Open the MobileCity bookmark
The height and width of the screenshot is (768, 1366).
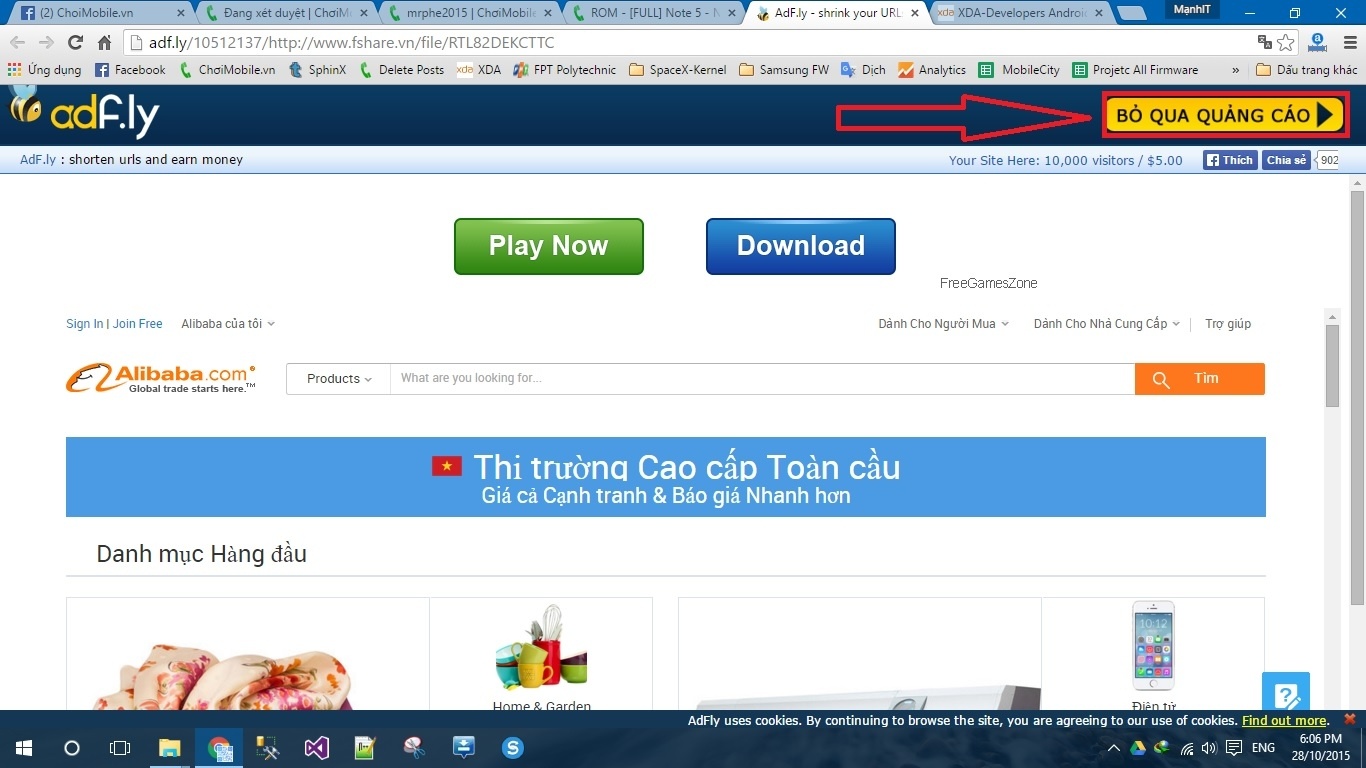coord(1019,70)
